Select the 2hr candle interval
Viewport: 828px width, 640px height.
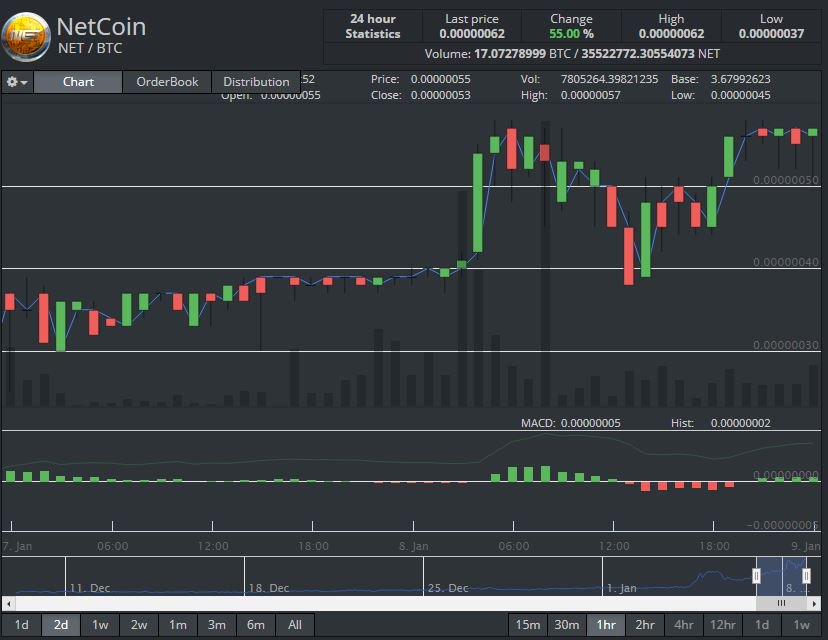tap(644, 624)
